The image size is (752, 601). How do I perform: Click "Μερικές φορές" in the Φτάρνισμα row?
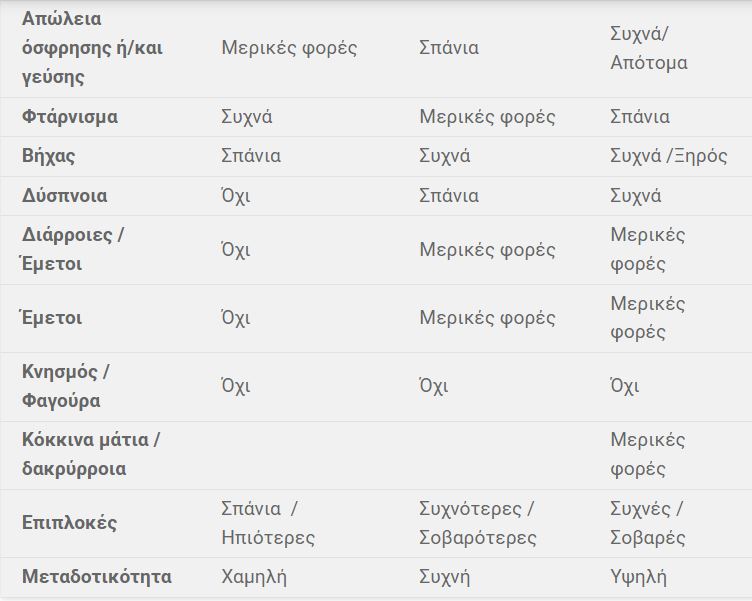[487, 117]
